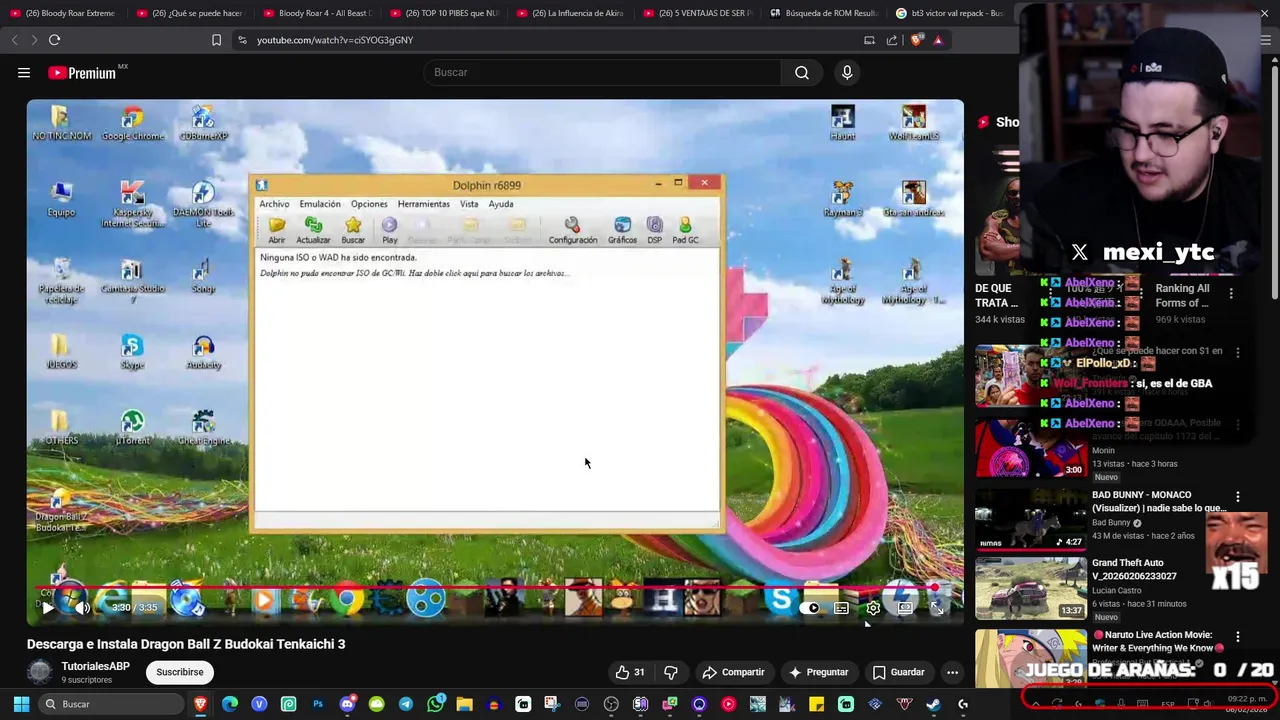Screen dimensions: 1280x720
Task: Click the browser share icon in the address bar
Action: pos(892,40)
